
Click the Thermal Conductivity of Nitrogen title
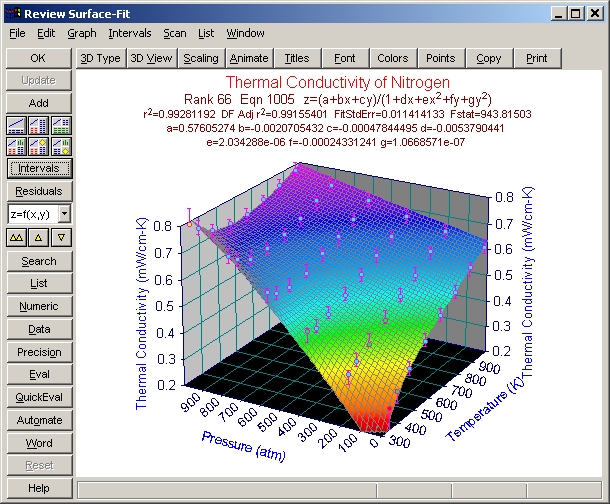tap(337, 82)
